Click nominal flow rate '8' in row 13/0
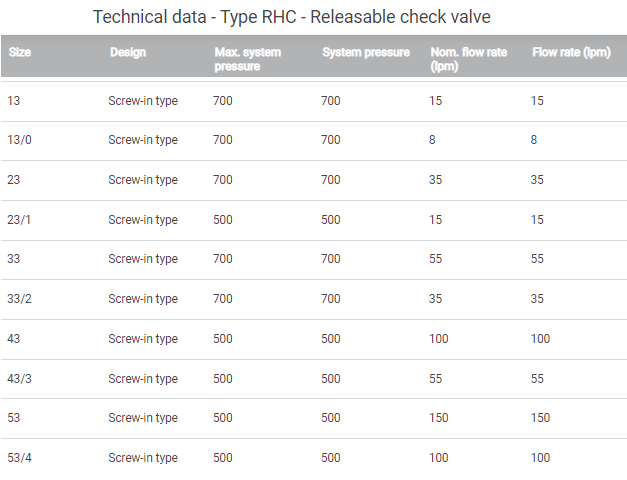627x480 pixels. point(432,140)
